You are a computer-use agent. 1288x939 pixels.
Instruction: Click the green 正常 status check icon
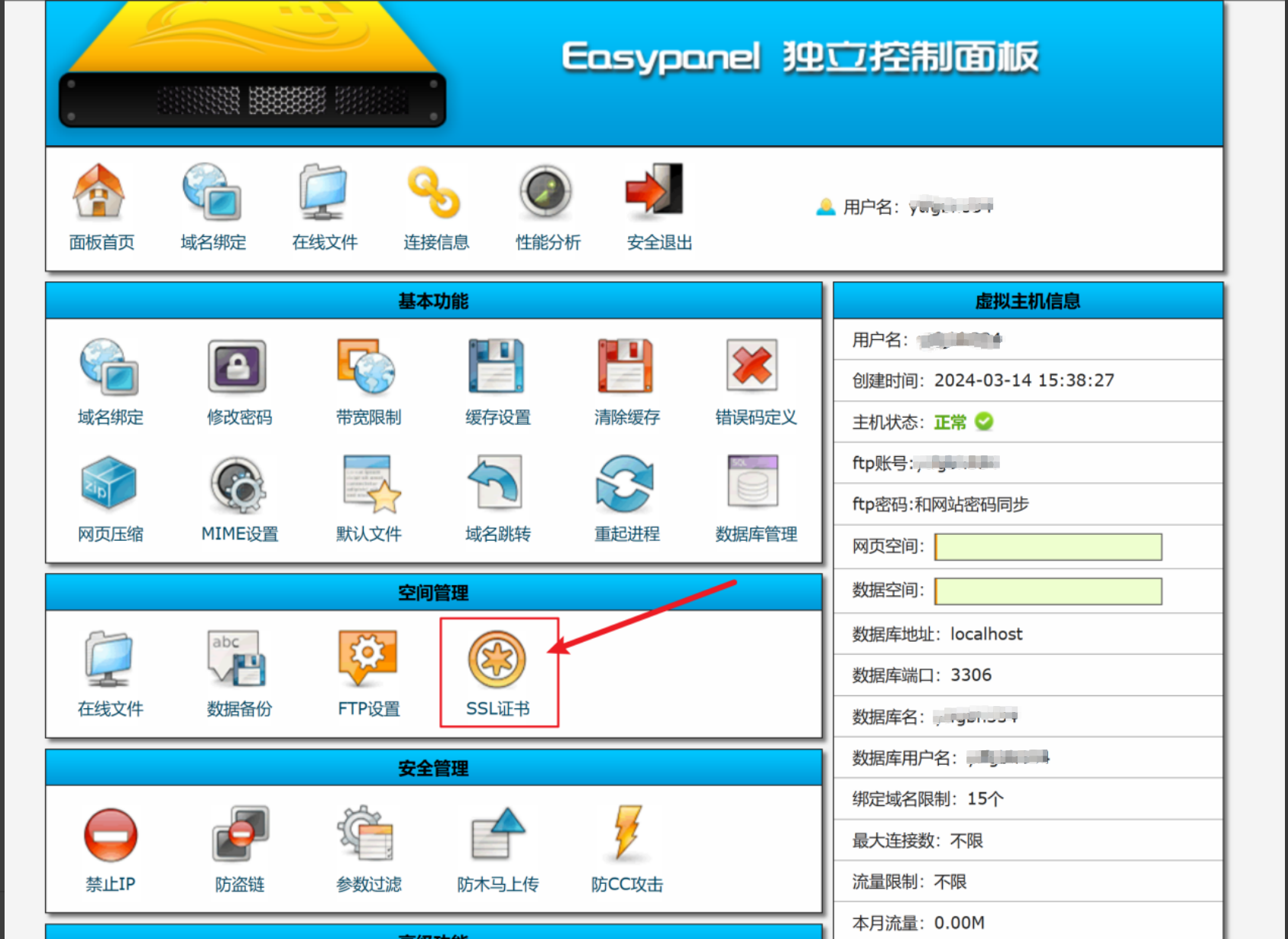(x=984, y=422)
